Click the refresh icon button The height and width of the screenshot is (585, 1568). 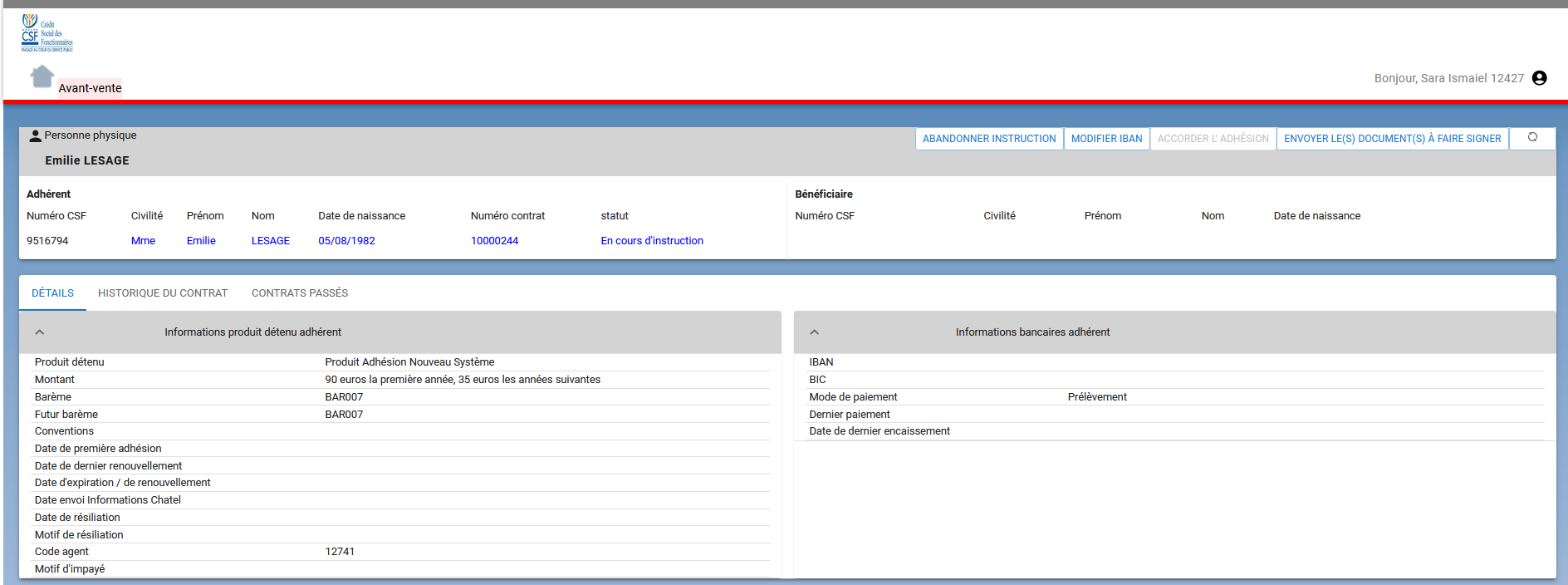(x=1532, y=138)
